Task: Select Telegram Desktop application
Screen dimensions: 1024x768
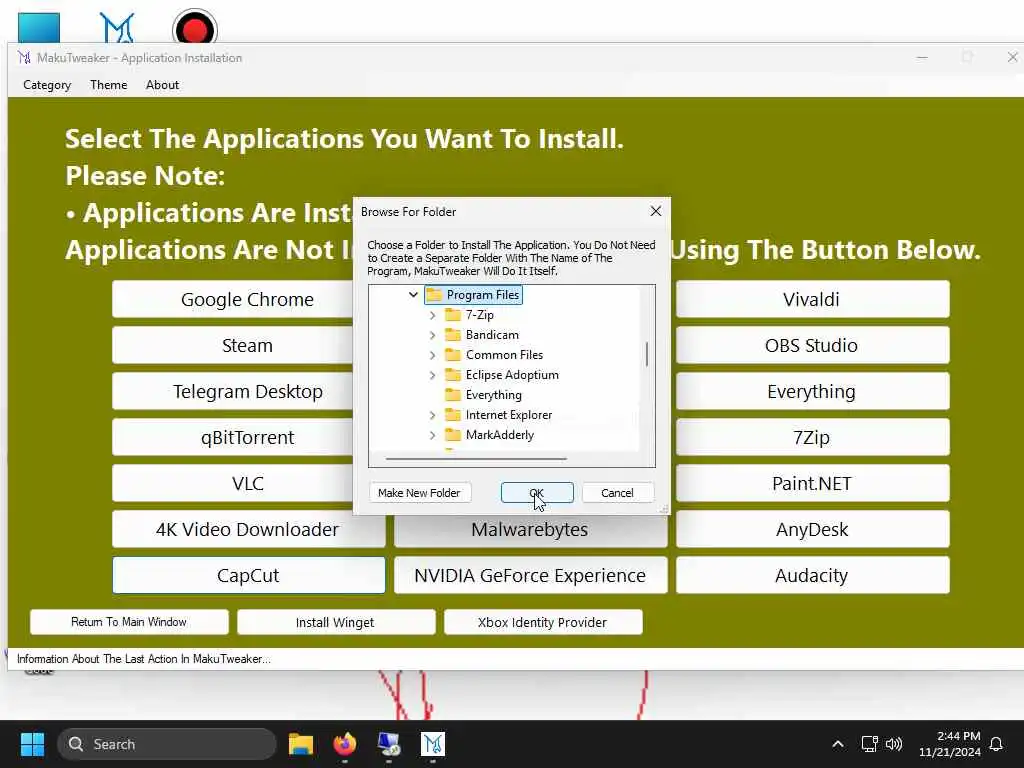Action: (x=233, y=391)
